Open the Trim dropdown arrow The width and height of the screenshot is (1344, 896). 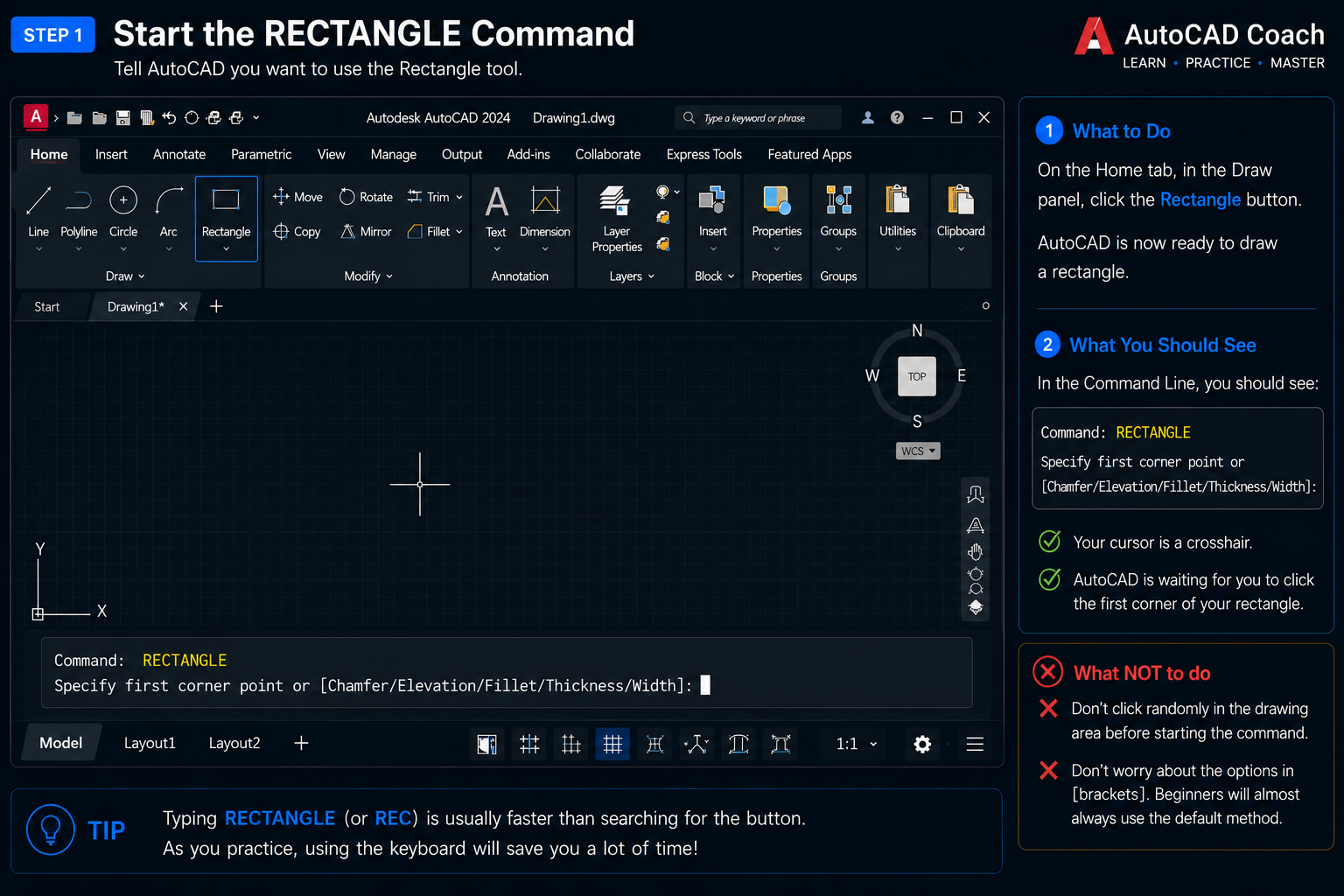pos(459,197)
